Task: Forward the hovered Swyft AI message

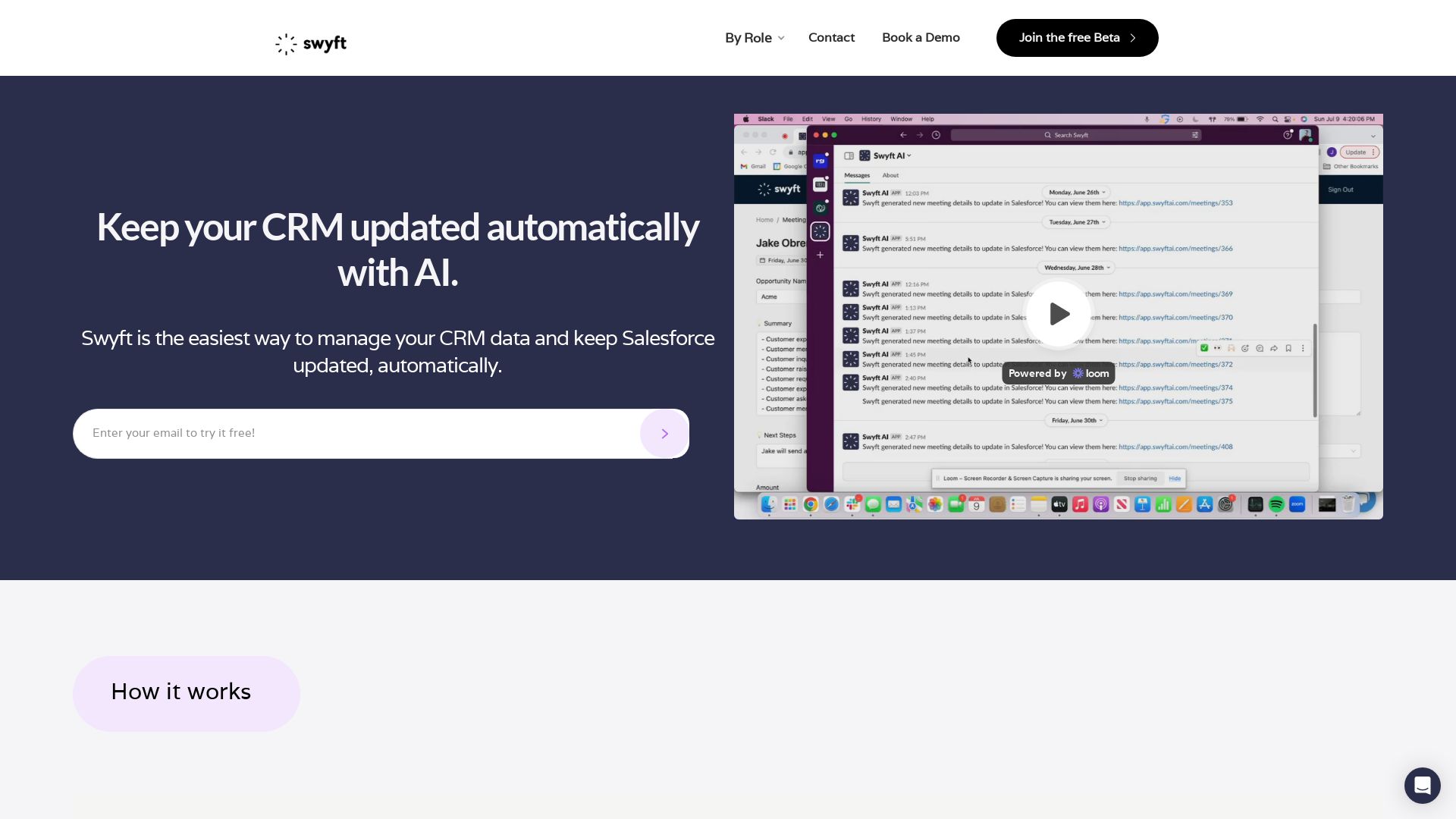Action: (1274, 348)
